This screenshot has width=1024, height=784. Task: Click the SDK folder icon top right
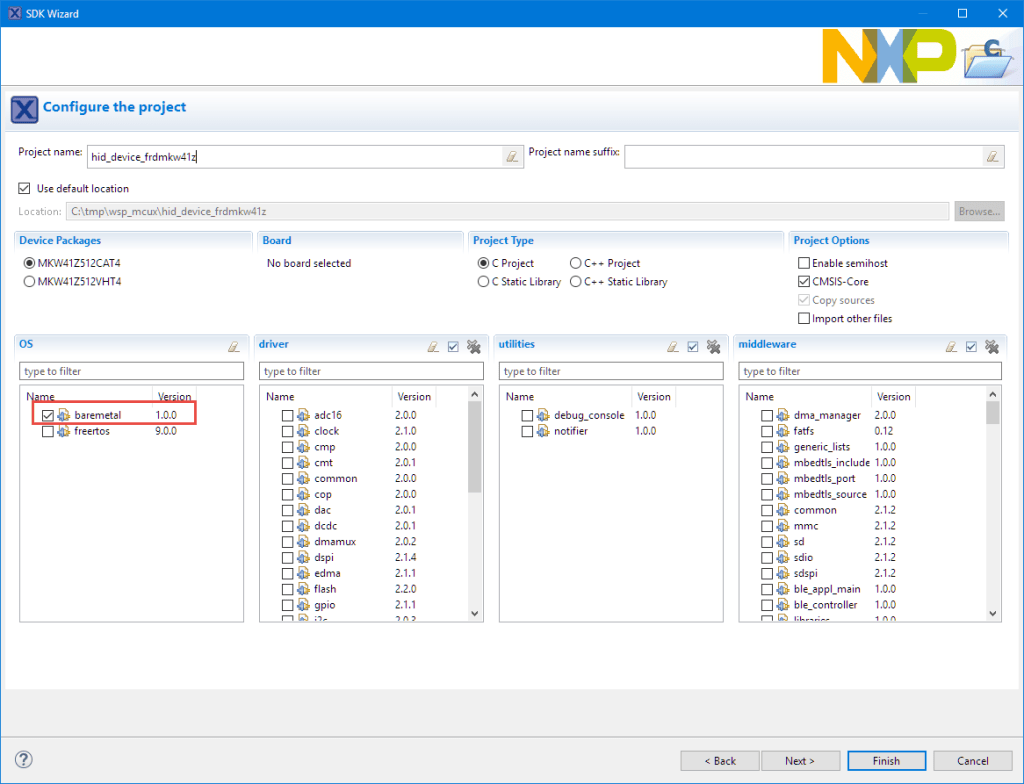pos(986,58)
